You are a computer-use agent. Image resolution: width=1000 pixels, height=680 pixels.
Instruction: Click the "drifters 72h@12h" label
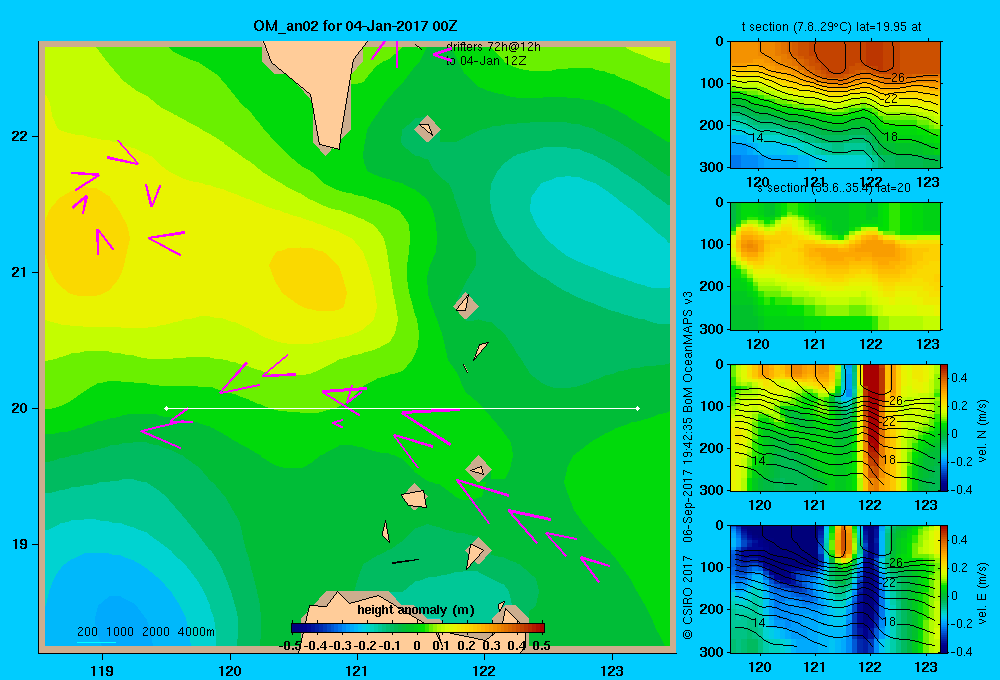[493, 47]
